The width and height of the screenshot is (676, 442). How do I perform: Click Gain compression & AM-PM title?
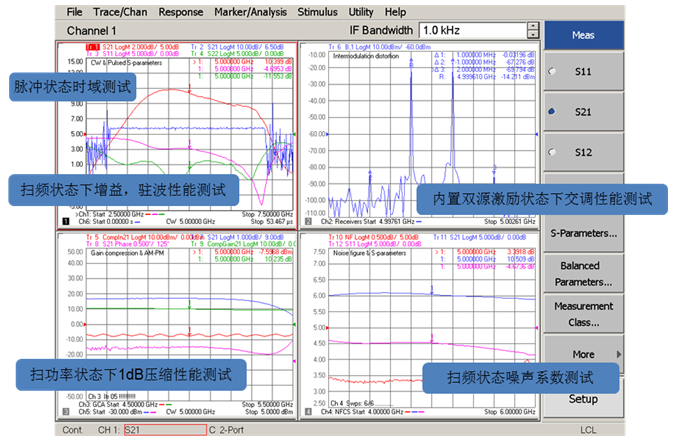[127, 253]
